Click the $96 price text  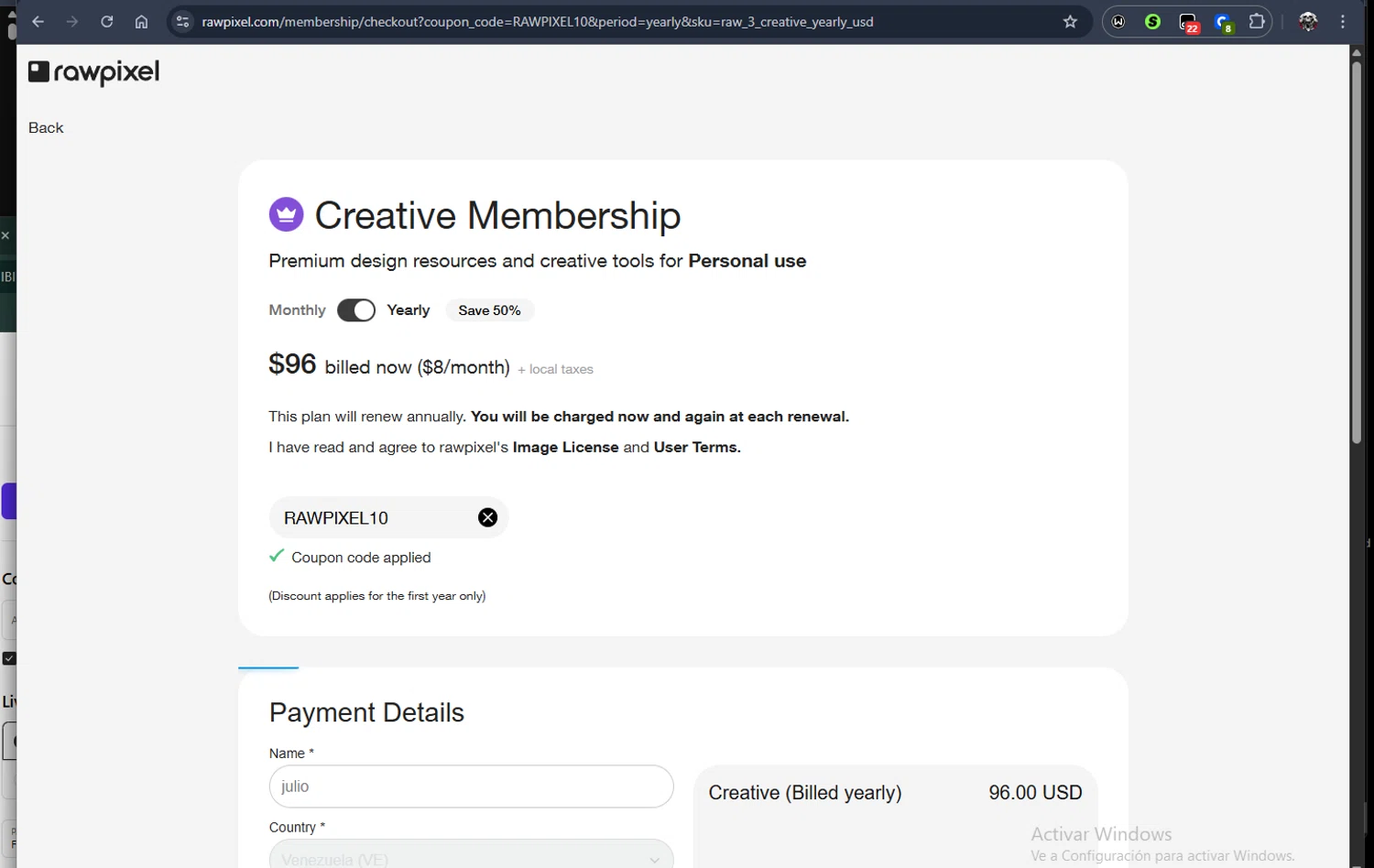point(292,364)
